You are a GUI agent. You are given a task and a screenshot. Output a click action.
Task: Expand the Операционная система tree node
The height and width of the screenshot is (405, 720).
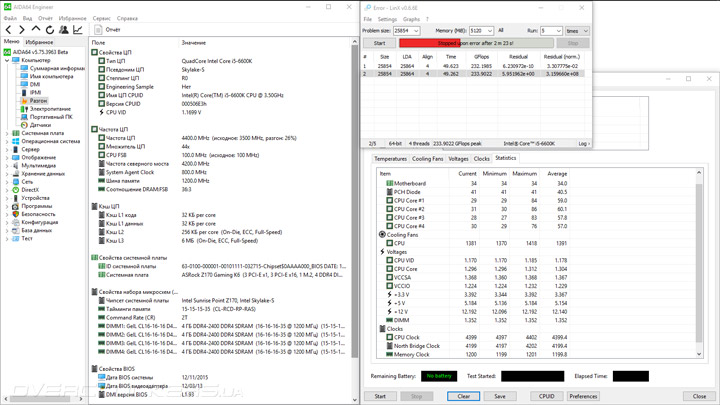(x=7, y=141)
